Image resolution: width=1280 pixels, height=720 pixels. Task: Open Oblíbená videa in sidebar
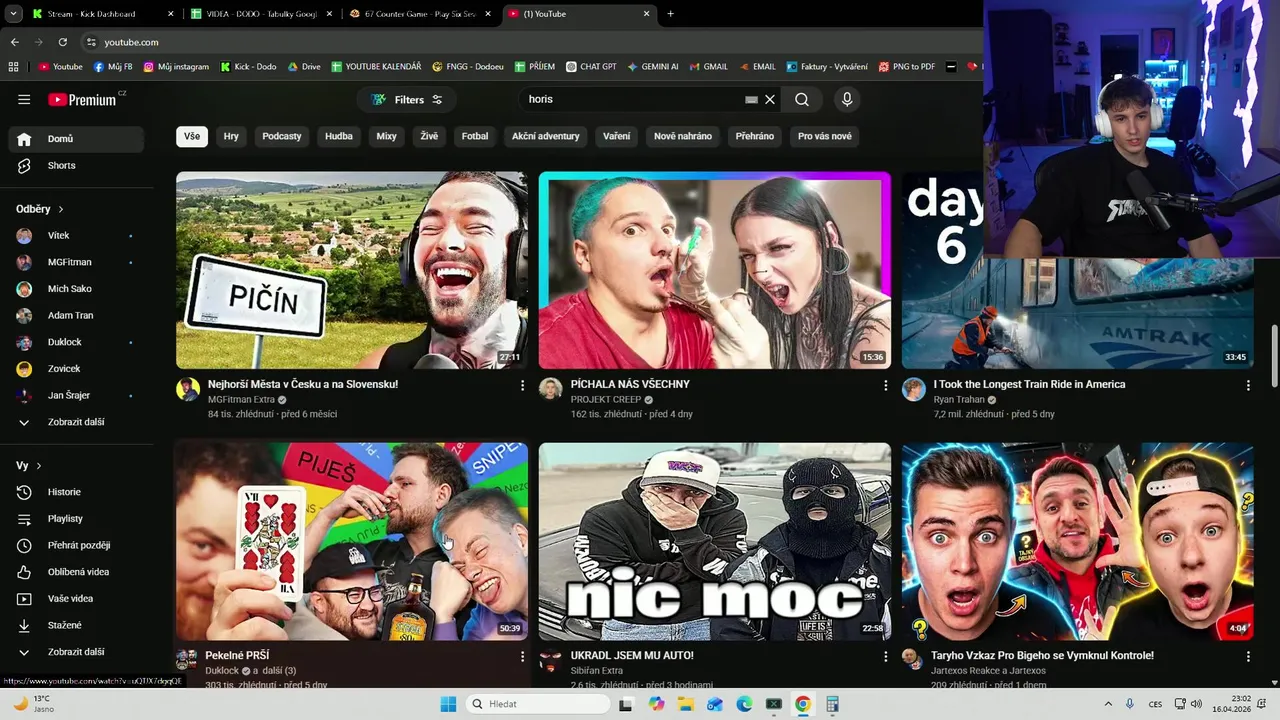[x=76, y=572]
